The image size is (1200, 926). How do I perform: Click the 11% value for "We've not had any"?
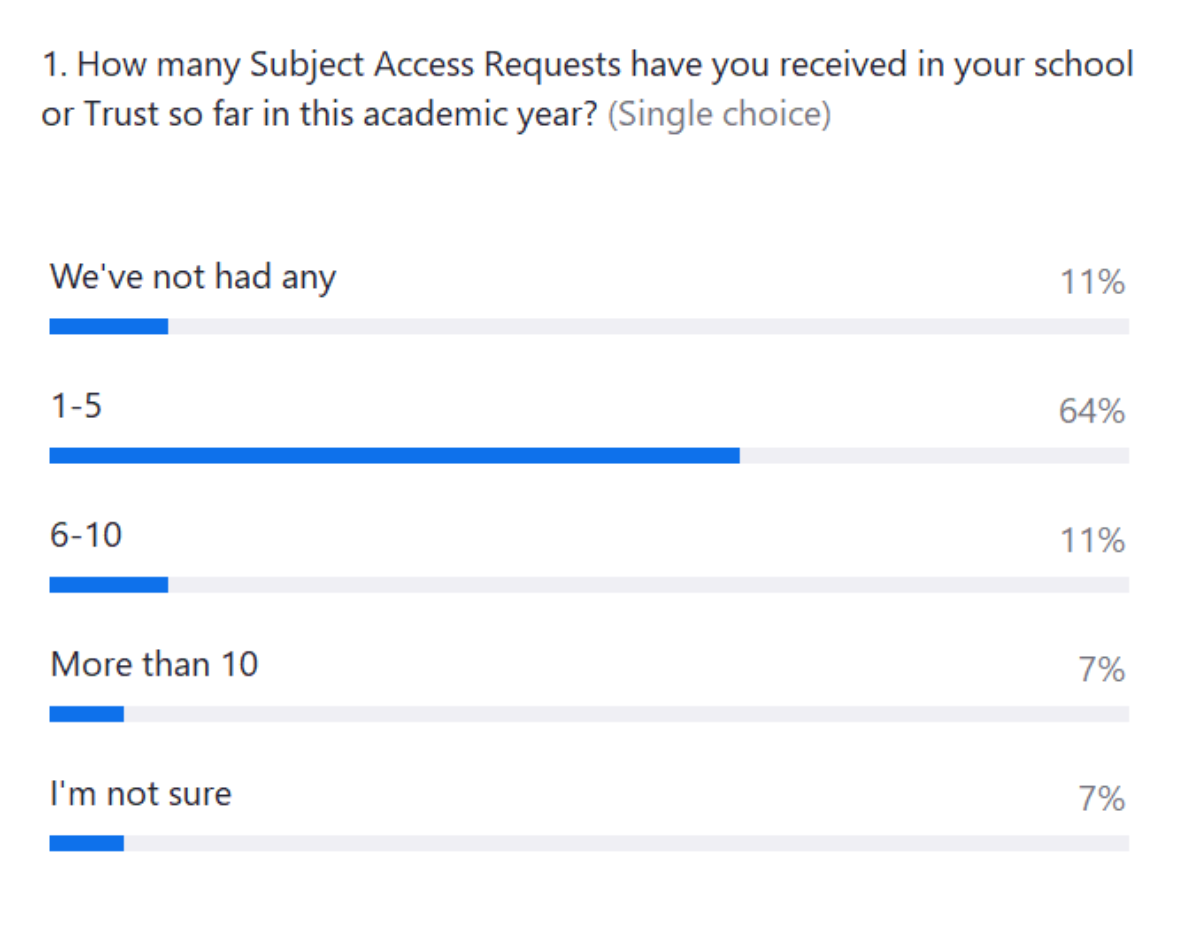click(1092, 283)
